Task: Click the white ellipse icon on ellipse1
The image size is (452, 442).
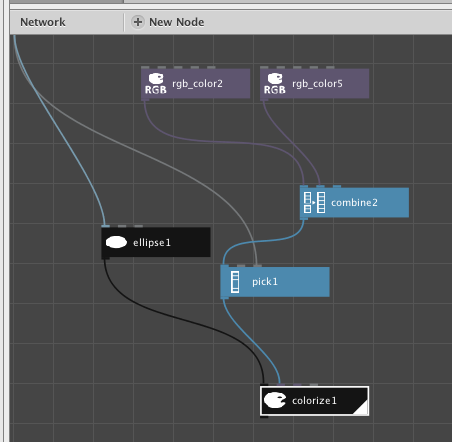Action: tap(116, 242)
